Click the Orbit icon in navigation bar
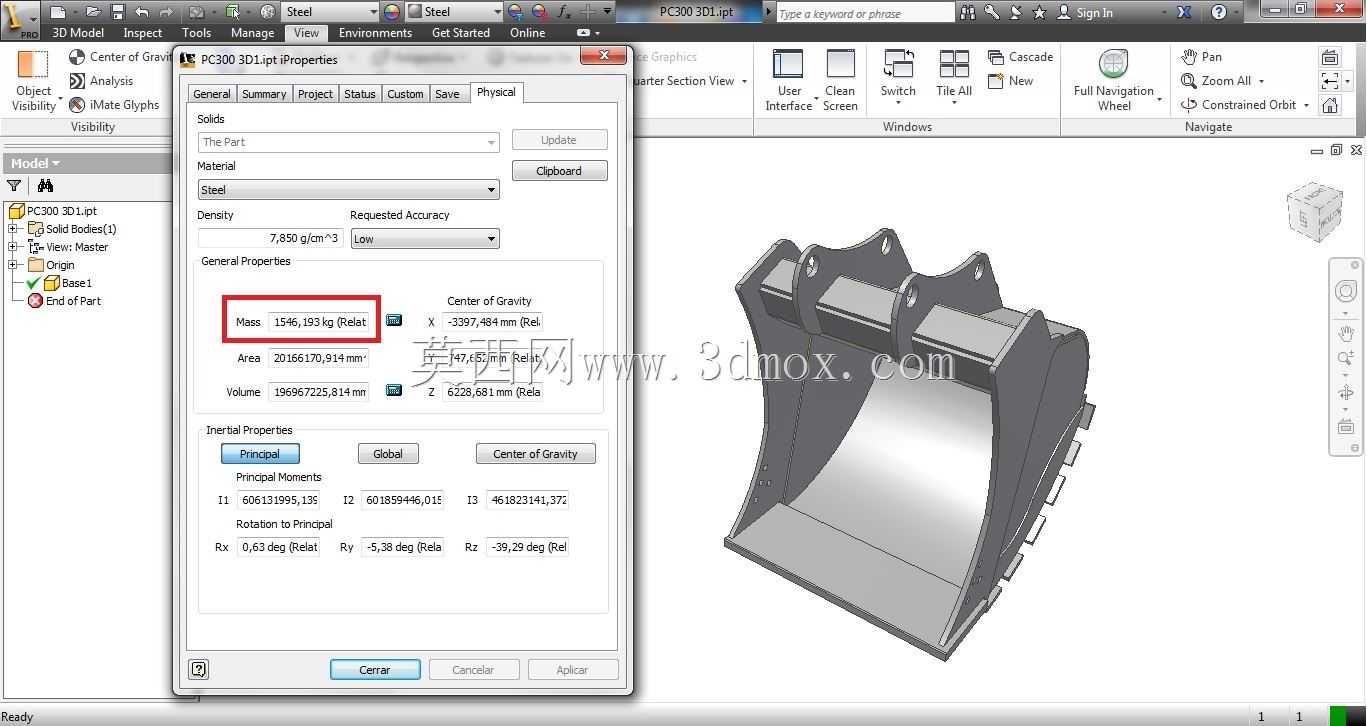 [x=1346, y=393]
